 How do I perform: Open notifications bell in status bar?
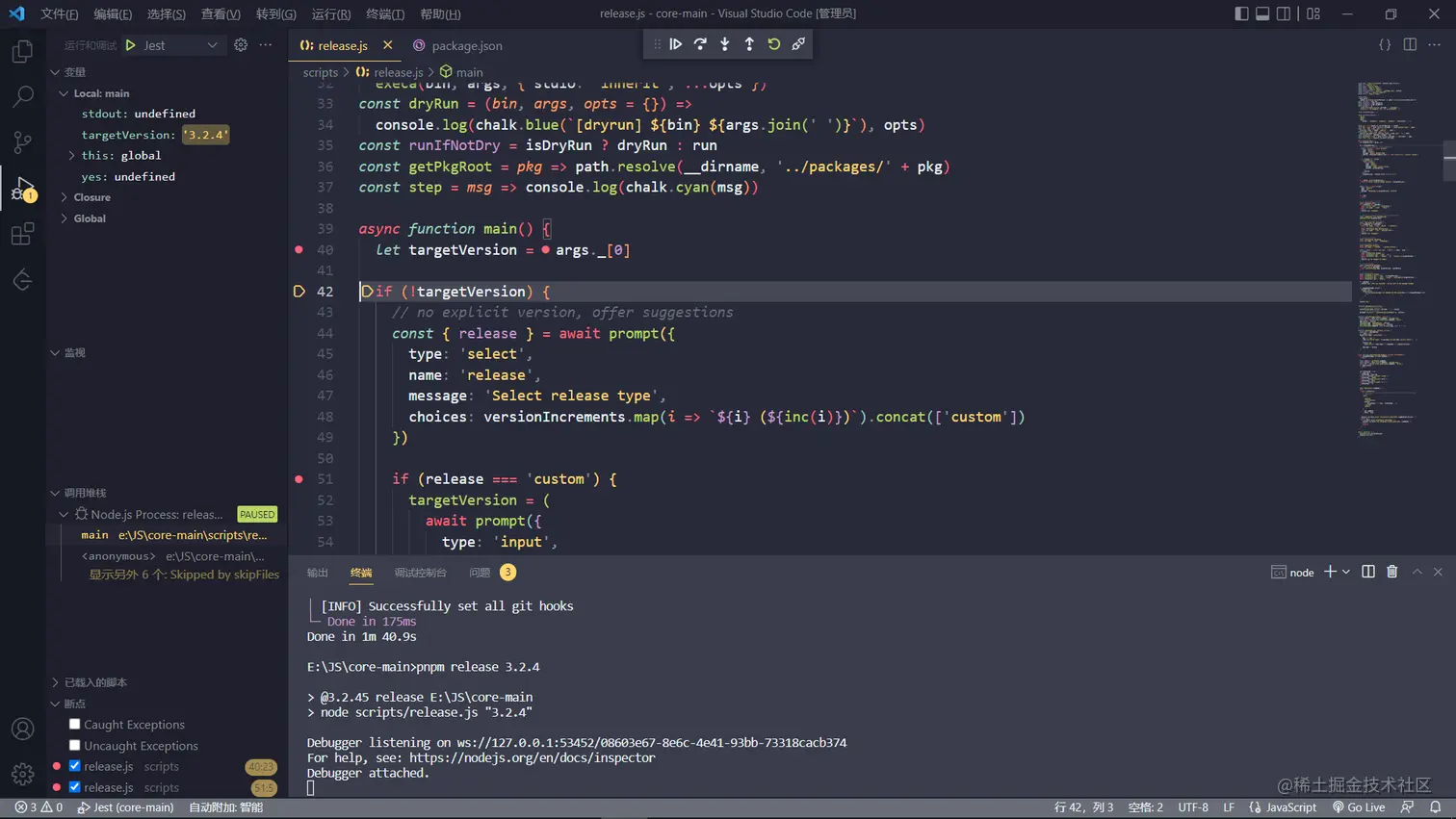[x=1436, y=807]
